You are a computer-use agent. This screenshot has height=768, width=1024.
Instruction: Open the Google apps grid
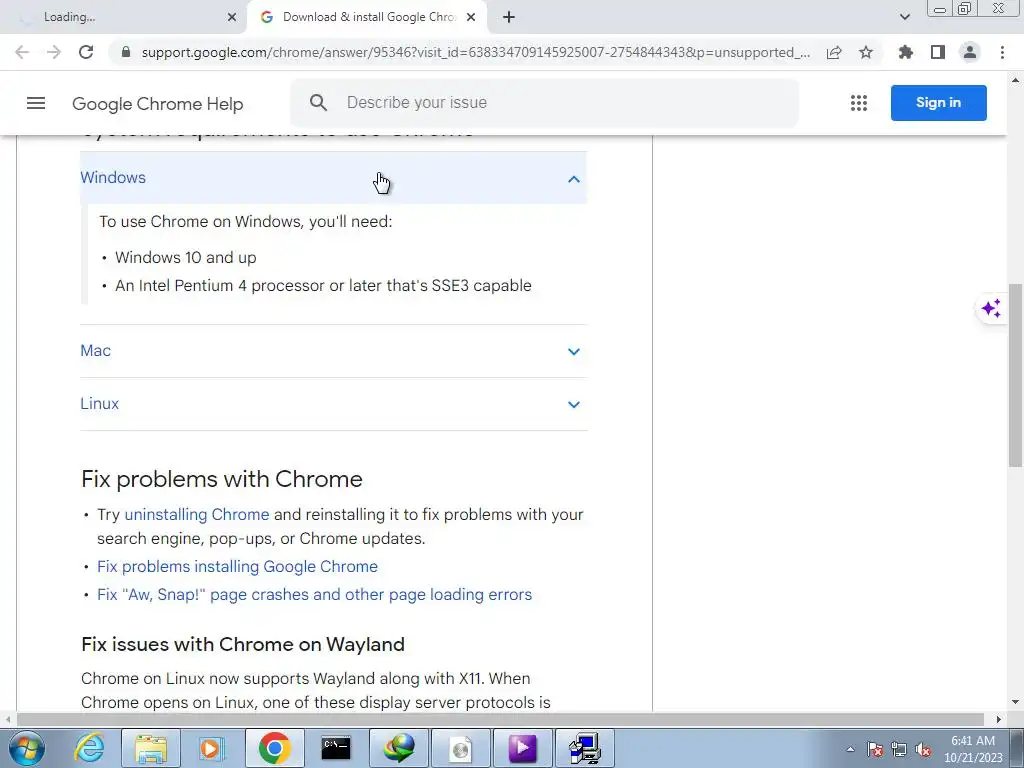click(x=859, y=103)
